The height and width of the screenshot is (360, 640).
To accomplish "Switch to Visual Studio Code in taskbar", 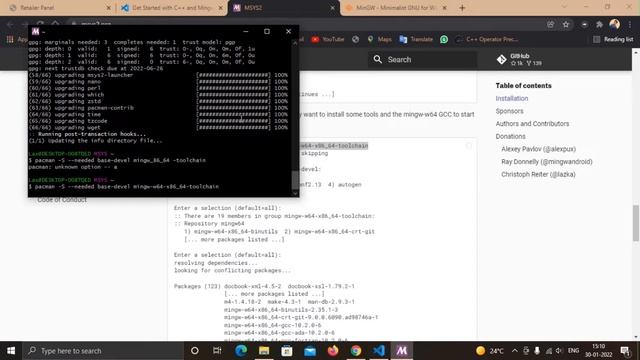I will point(379,351).
